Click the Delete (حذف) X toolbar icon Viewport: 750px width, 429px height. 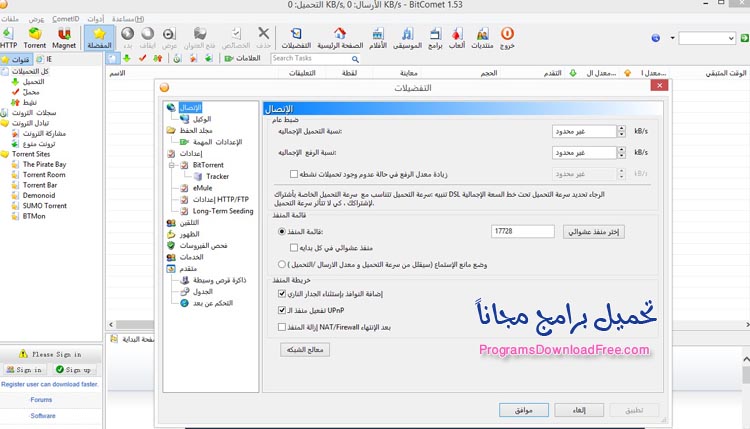(x=263, y=38)
